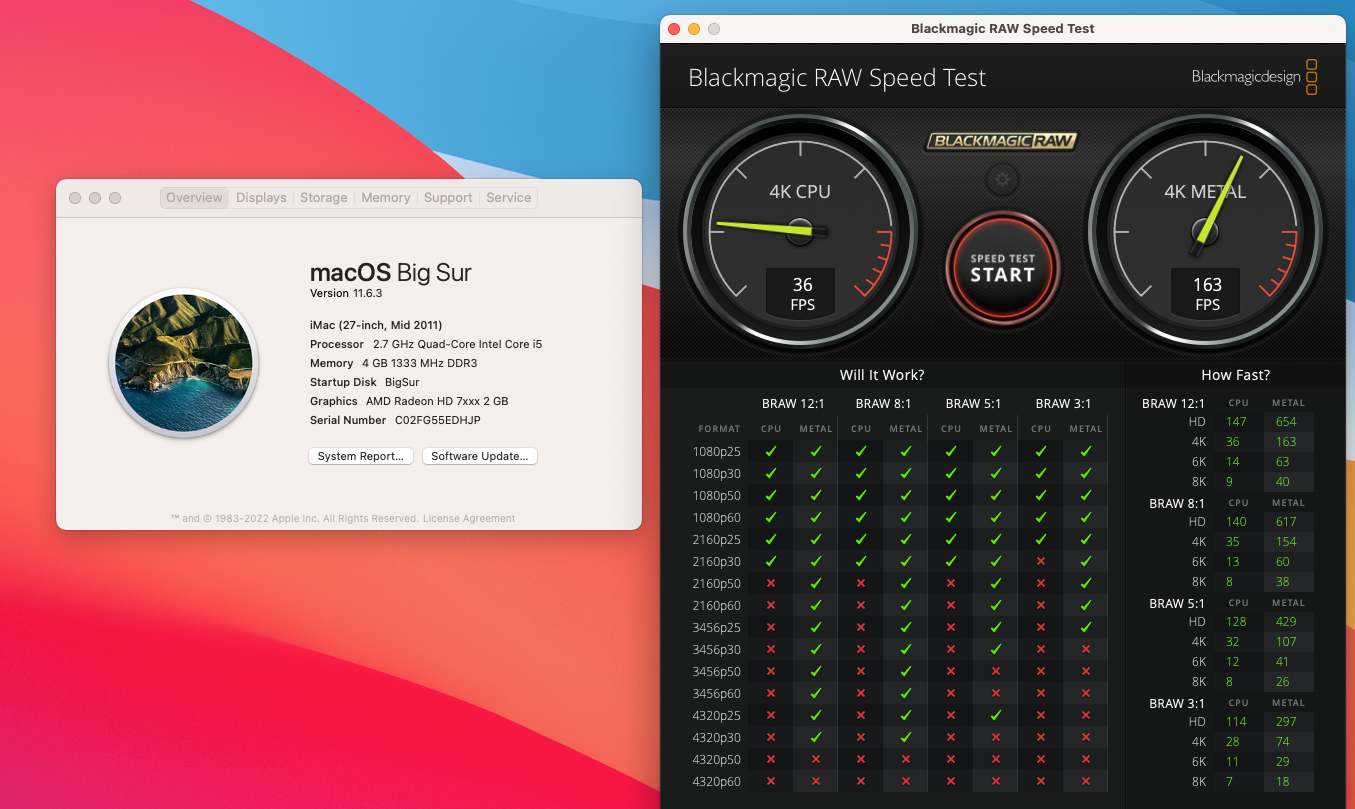The height and width of the screenshot is (809, 1355).
Task: Open the Storage tab
Action: click(324, 198)
